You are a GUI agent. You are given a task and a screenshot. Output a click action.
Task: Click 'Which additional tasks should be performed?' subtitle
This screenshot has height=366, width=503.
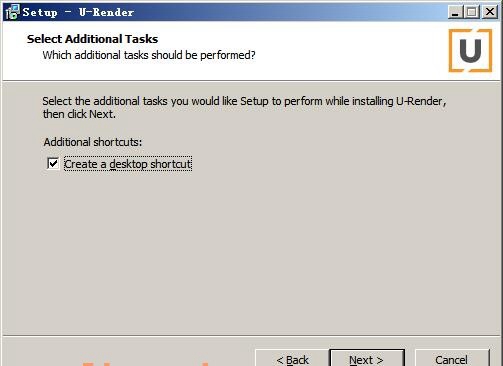149,55
